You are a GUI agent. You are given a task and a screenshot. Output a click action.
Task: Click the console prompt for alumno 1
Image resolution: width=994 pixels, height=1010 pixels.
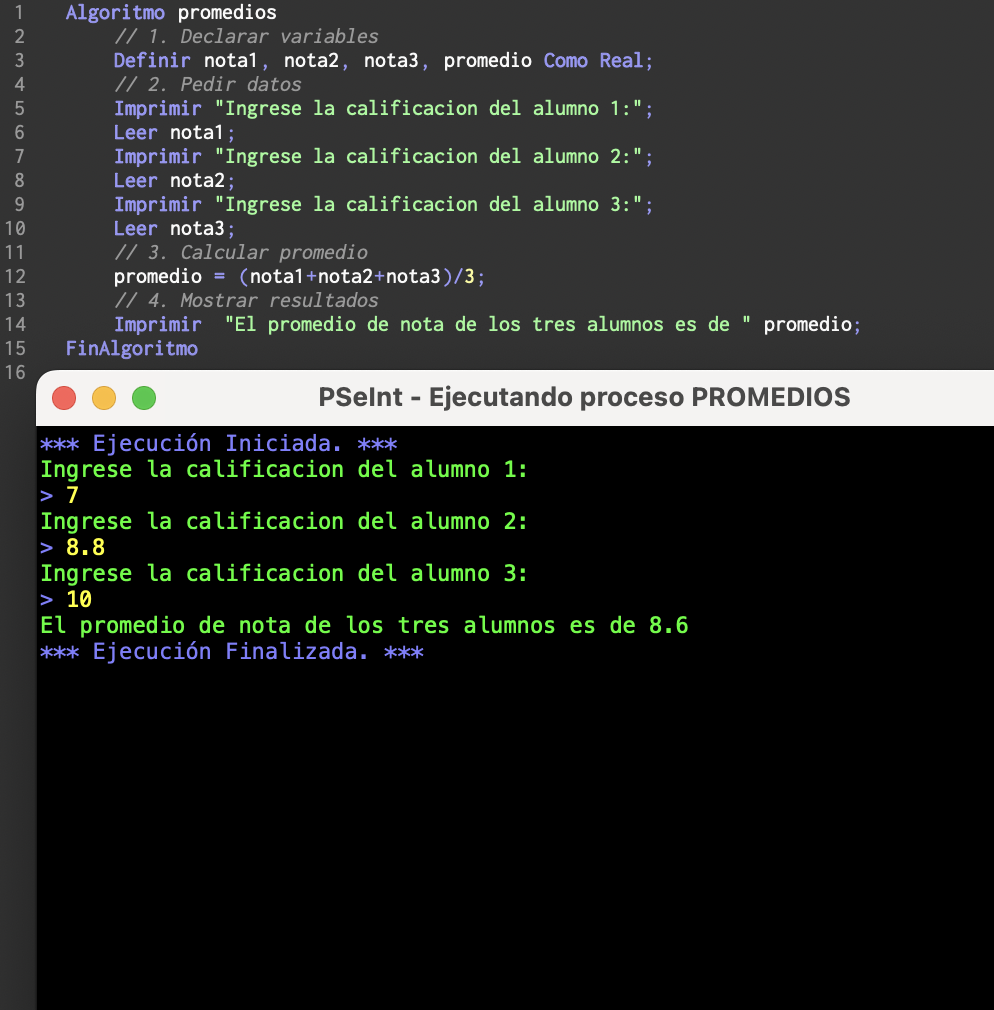pyautogui.click(x=284, y=470)
